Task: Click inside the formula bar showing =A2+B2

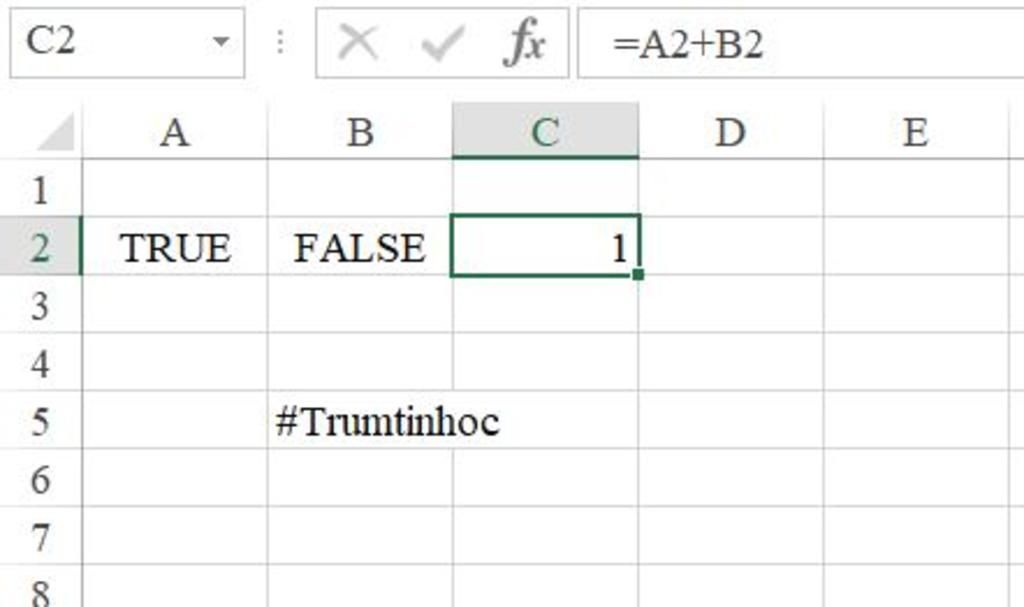Action: click(800, 43)
